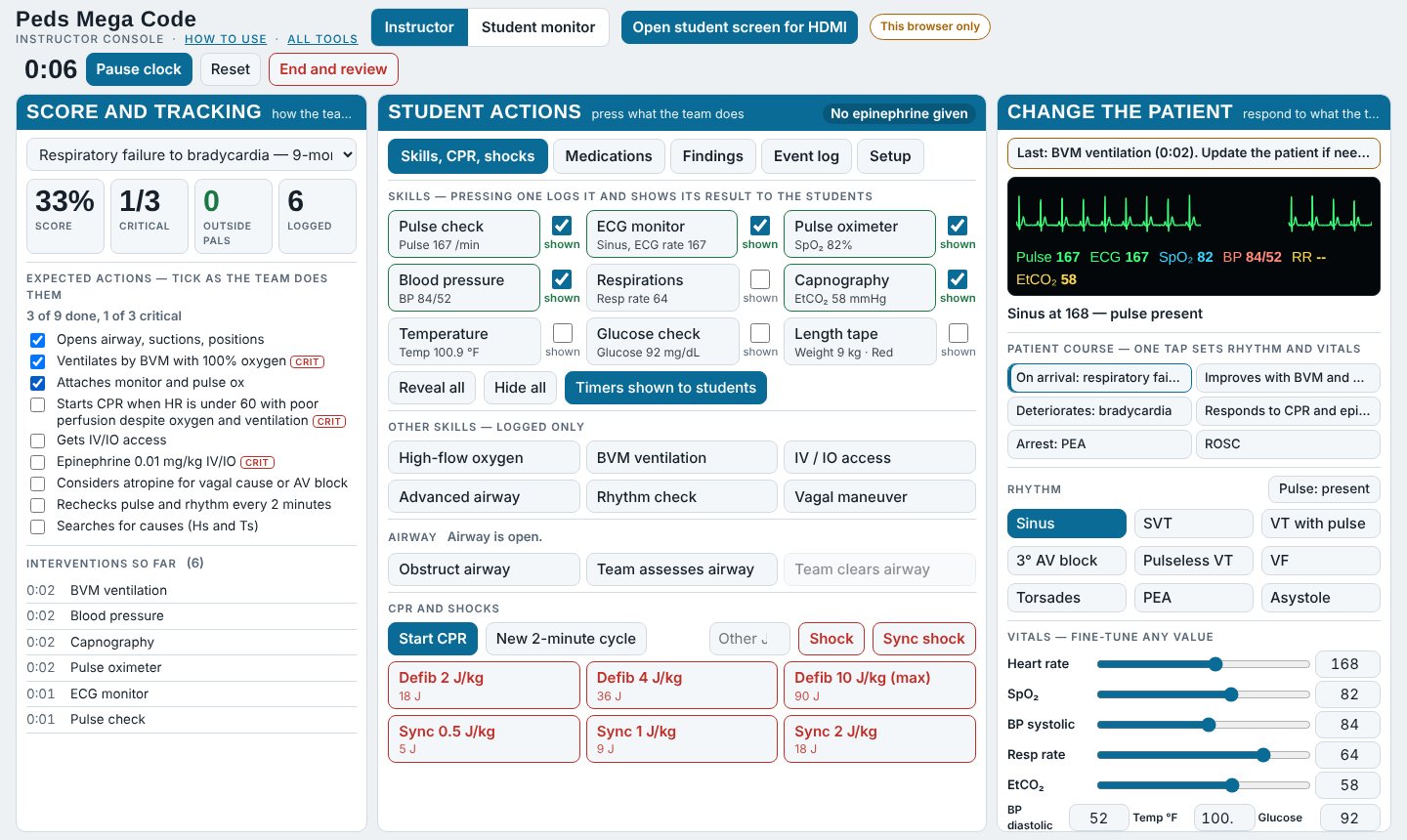Click Obstruct airway
Screen dimensions: 1407x840
(x=484, y=569)
